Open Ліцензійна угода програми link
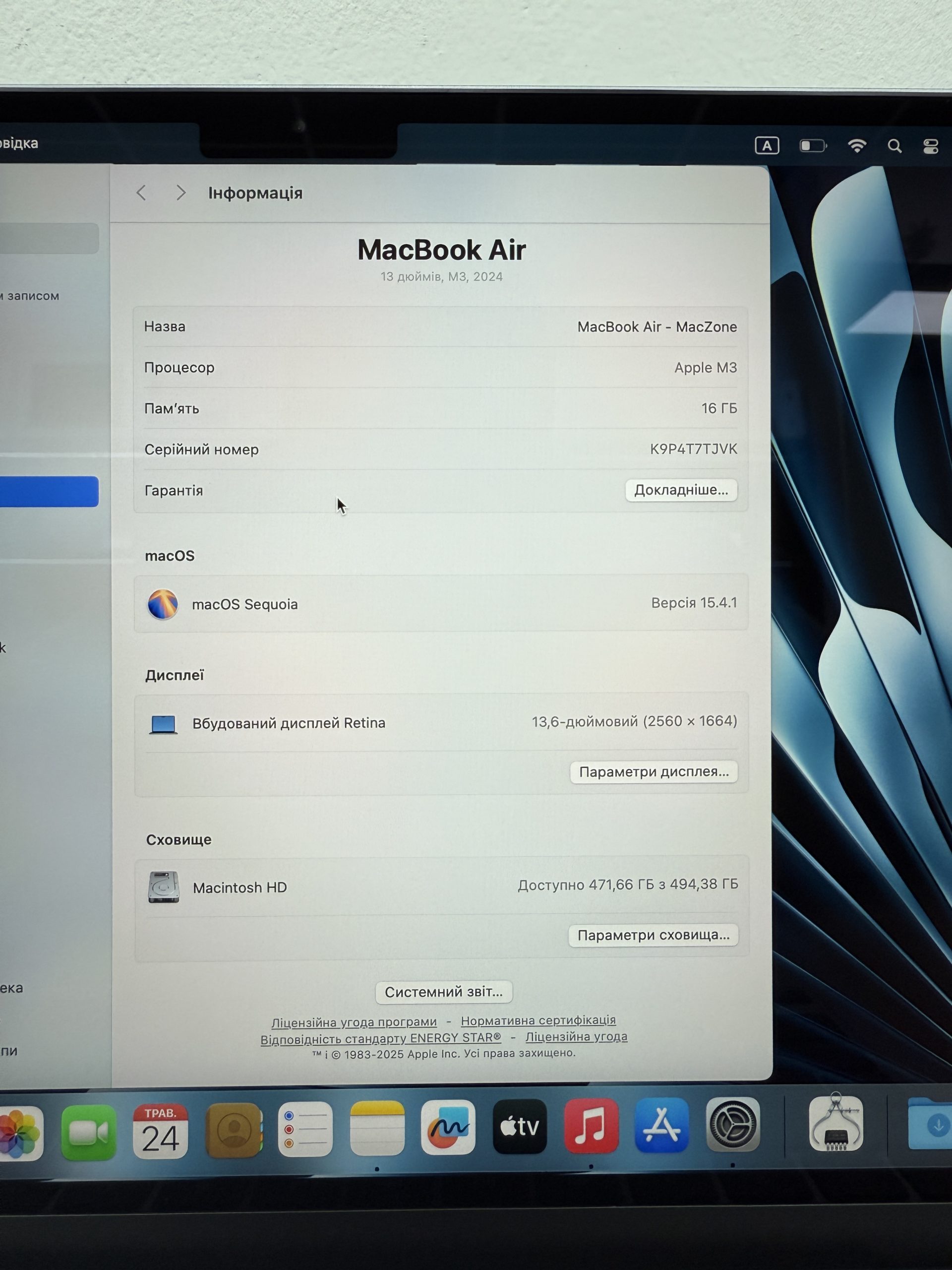This screenshot has height=1270, width=952. 354,1022
